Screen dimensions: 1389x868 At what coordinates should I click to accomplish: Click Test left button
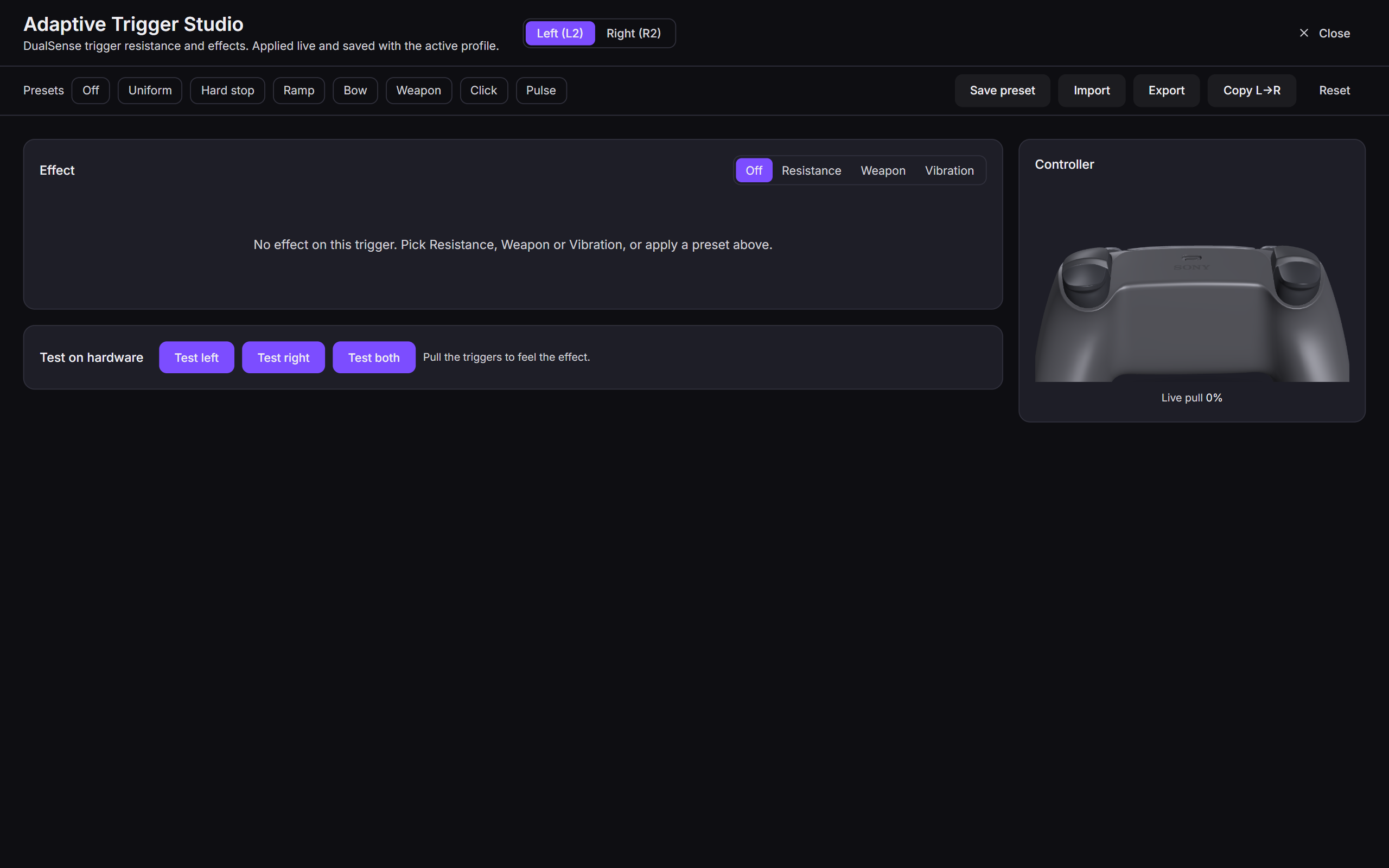click(x=196, y=358)
